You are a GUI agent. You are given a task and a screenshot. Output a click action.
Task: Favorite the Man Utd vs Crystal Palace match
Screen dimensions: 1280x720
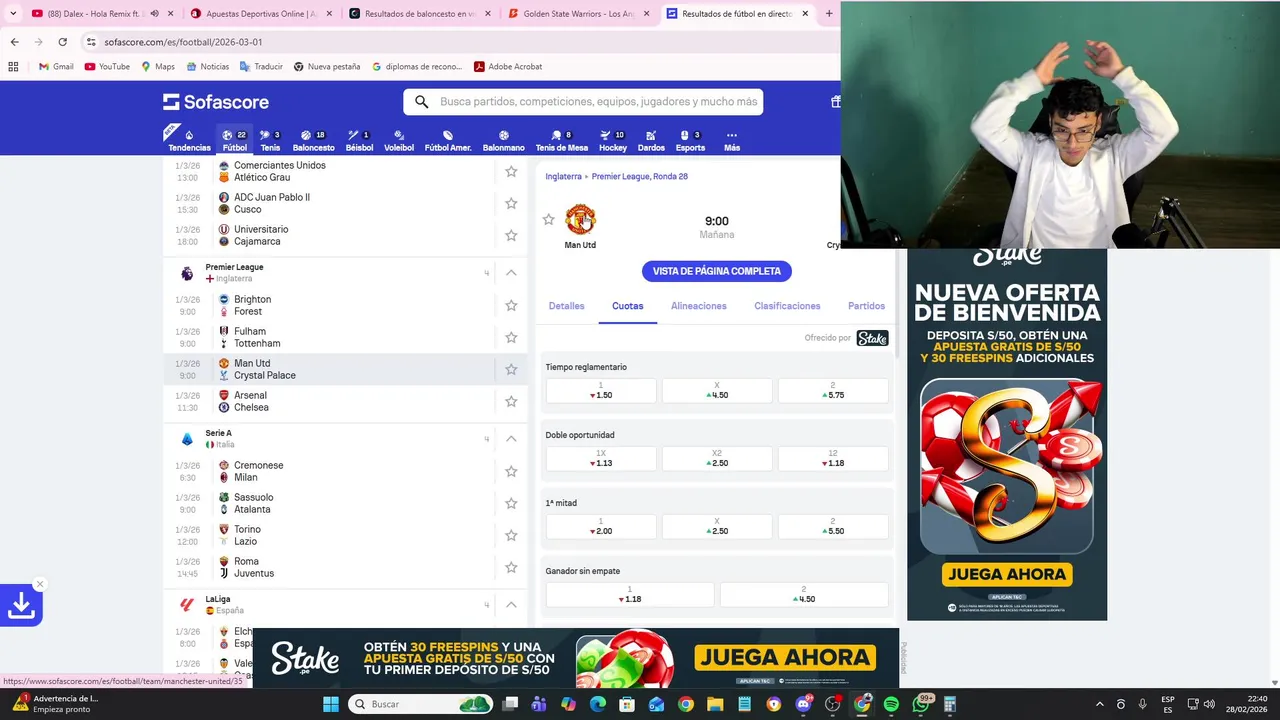[511, 369]
